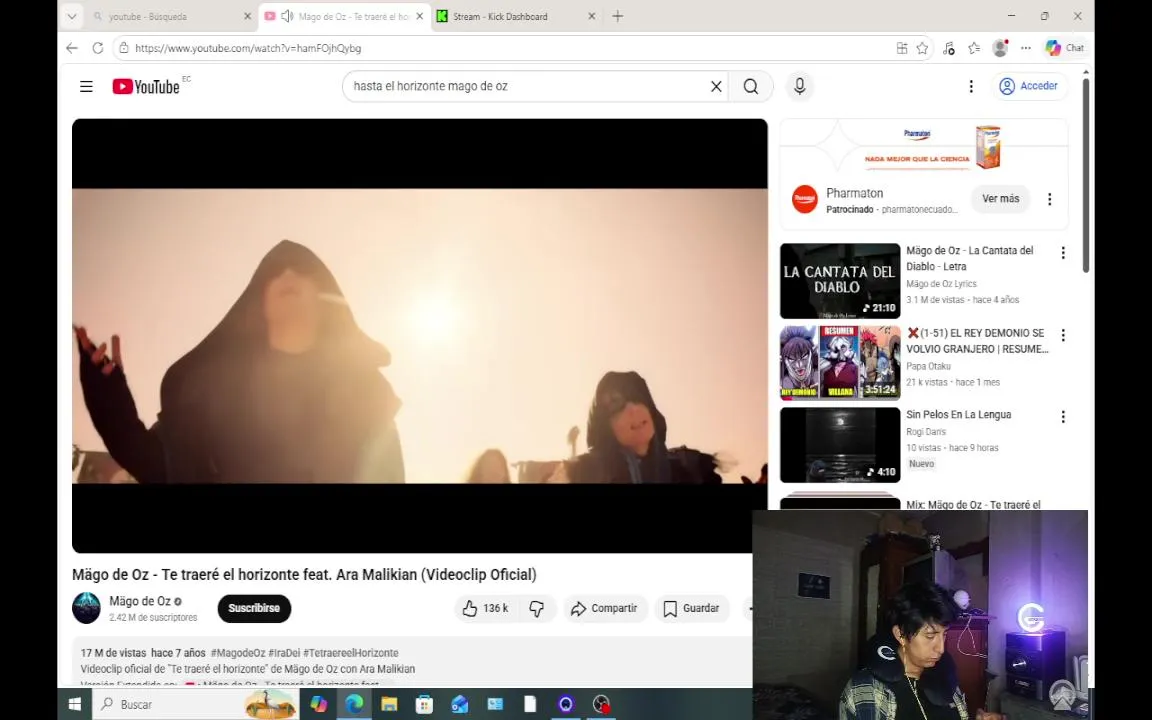Open the Windows Start menu
This screenshot has height=720, width=1152.
[74, 704]
